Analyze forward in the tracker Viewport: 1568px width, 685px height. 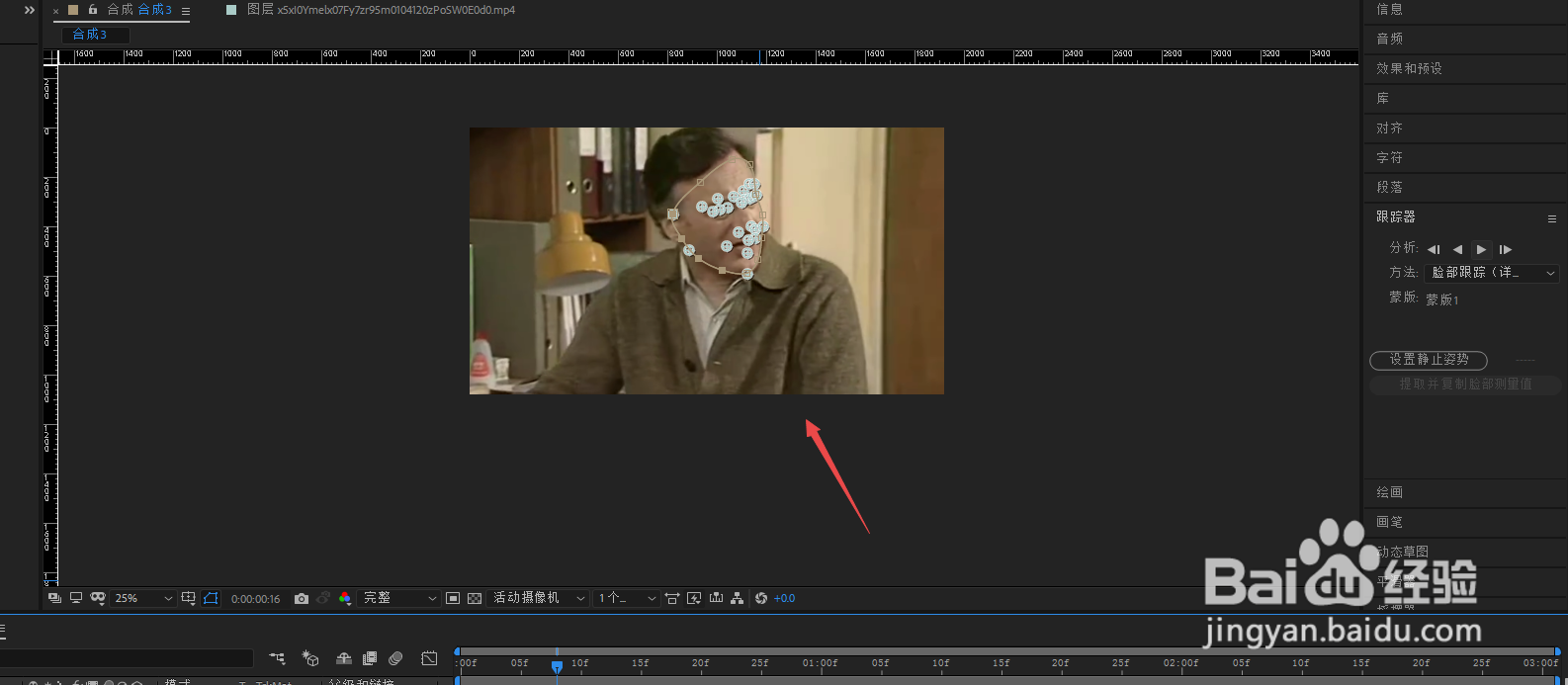[x=1481, y=249]
